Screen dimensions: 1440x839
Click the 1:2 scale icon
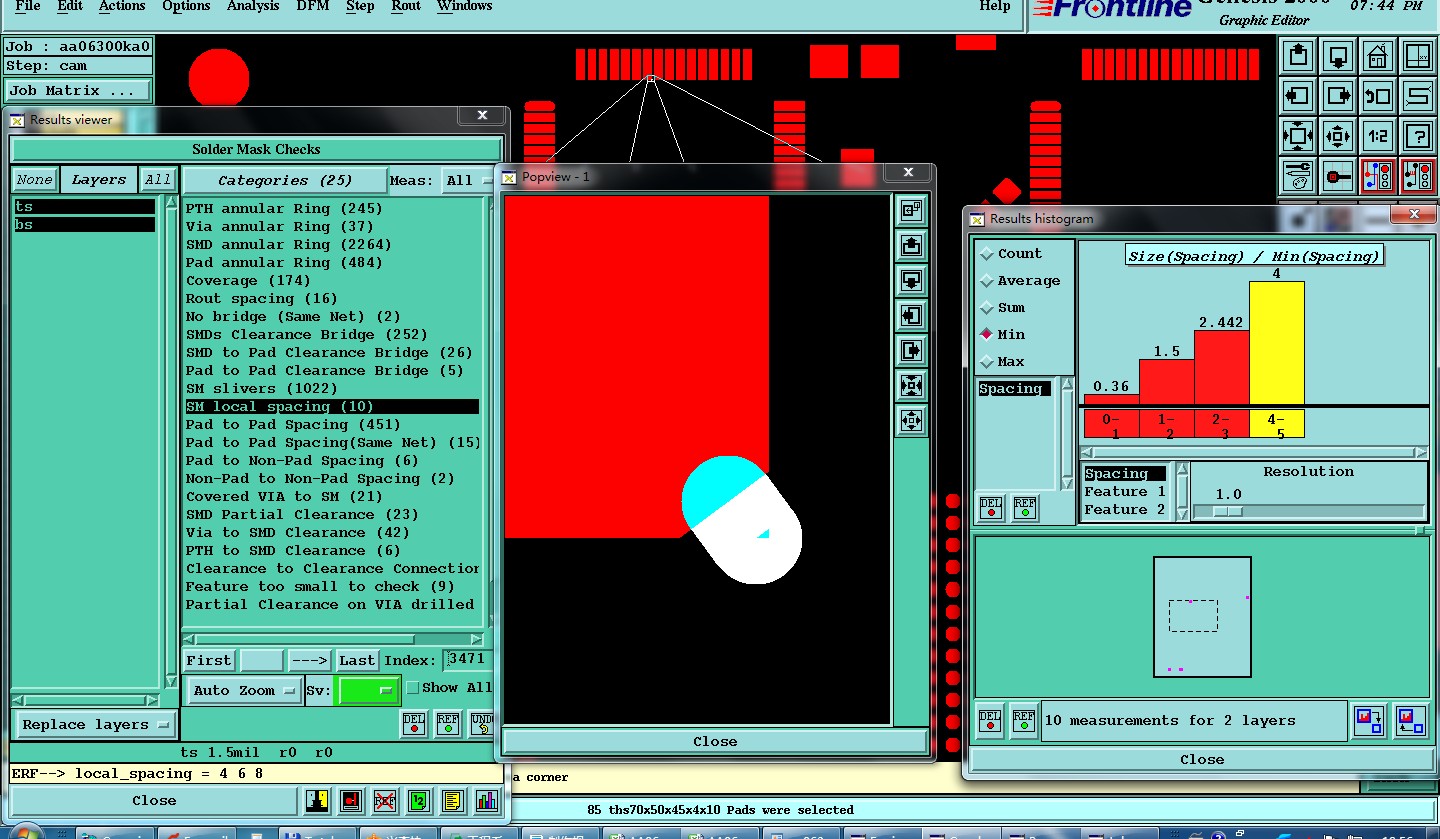point(1378,136)
